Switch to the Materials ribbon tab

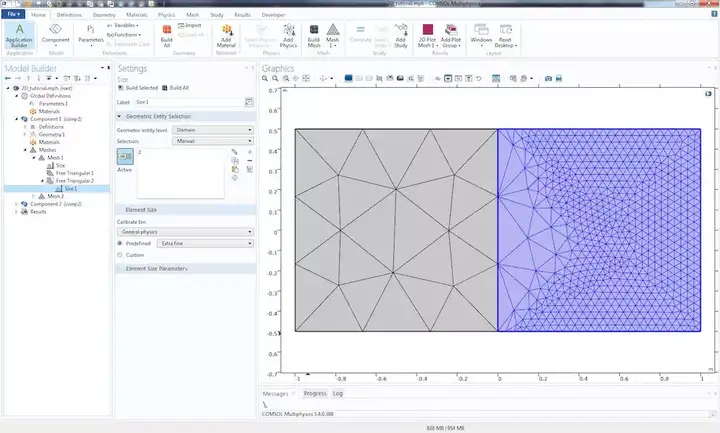137,15
